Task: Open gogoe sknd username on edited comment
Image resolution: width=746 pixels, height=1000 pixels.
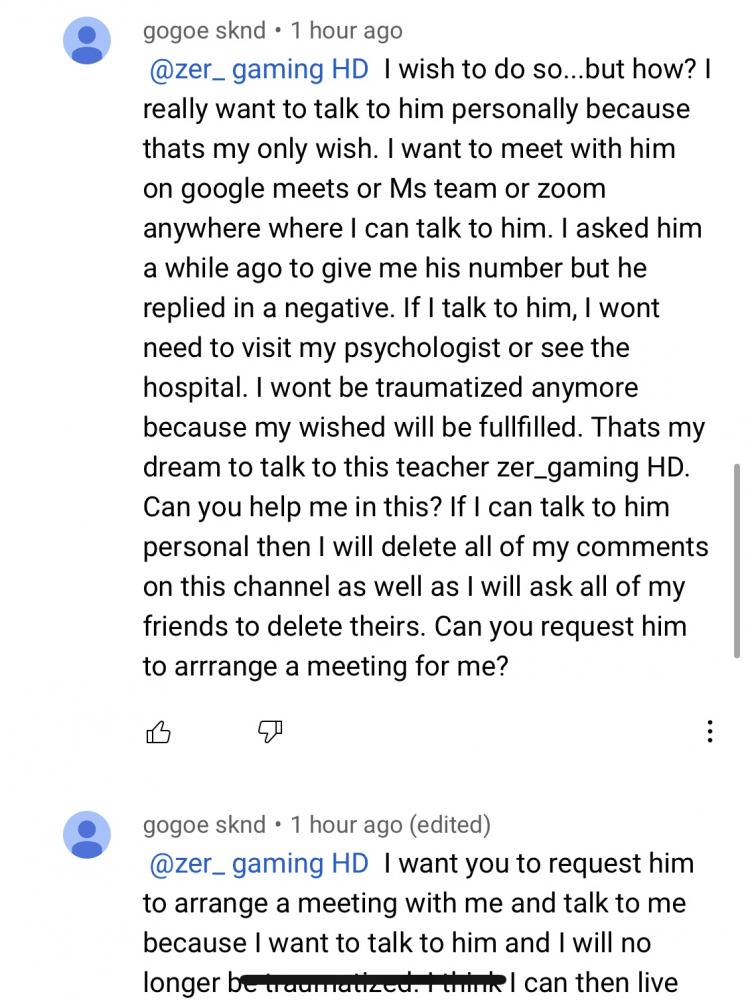Action: 204,825
